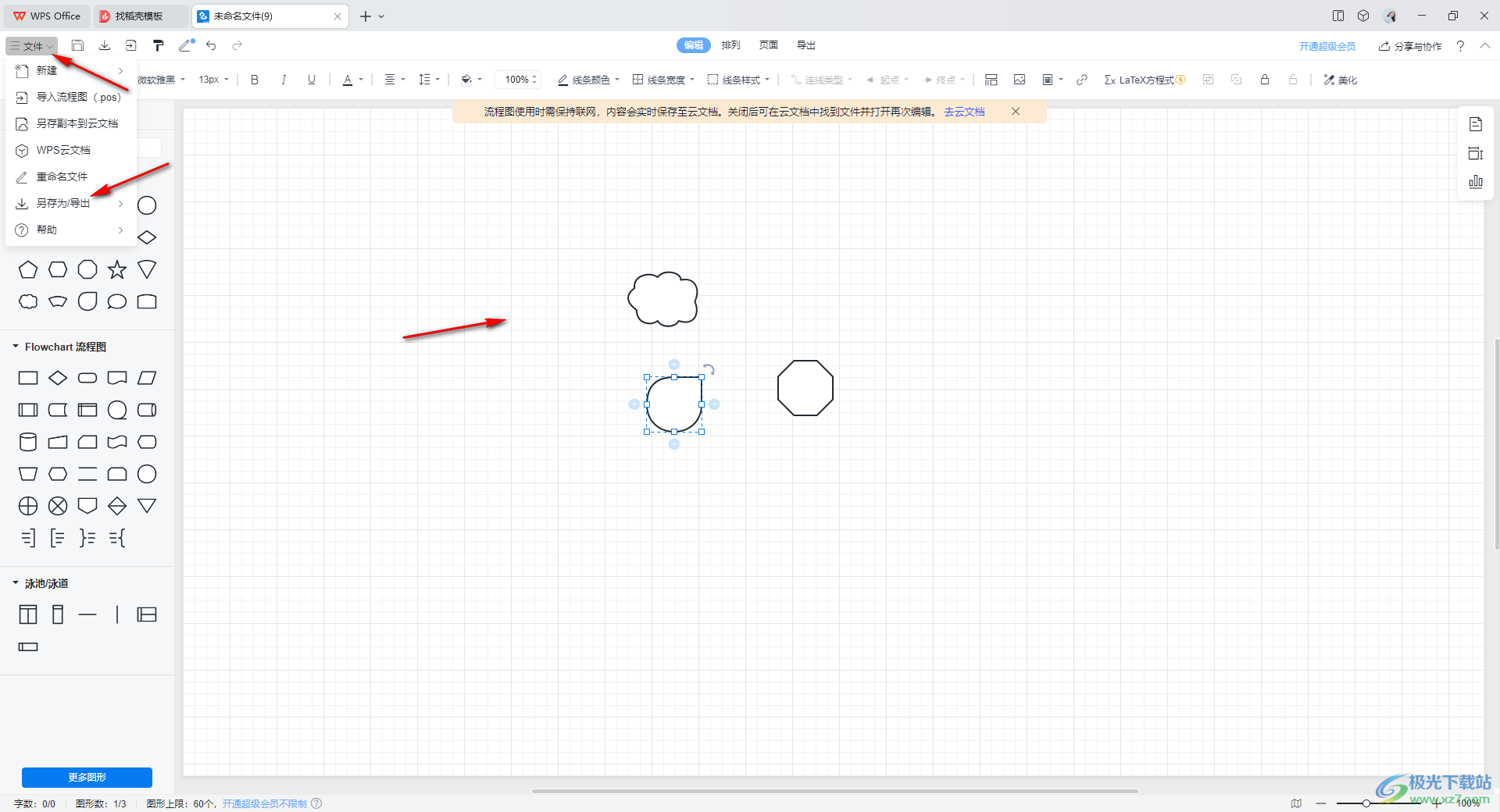This screenshot has height=812, width=1500.
Task: Pick the circle with cross (or) shape
Action: 28,506
